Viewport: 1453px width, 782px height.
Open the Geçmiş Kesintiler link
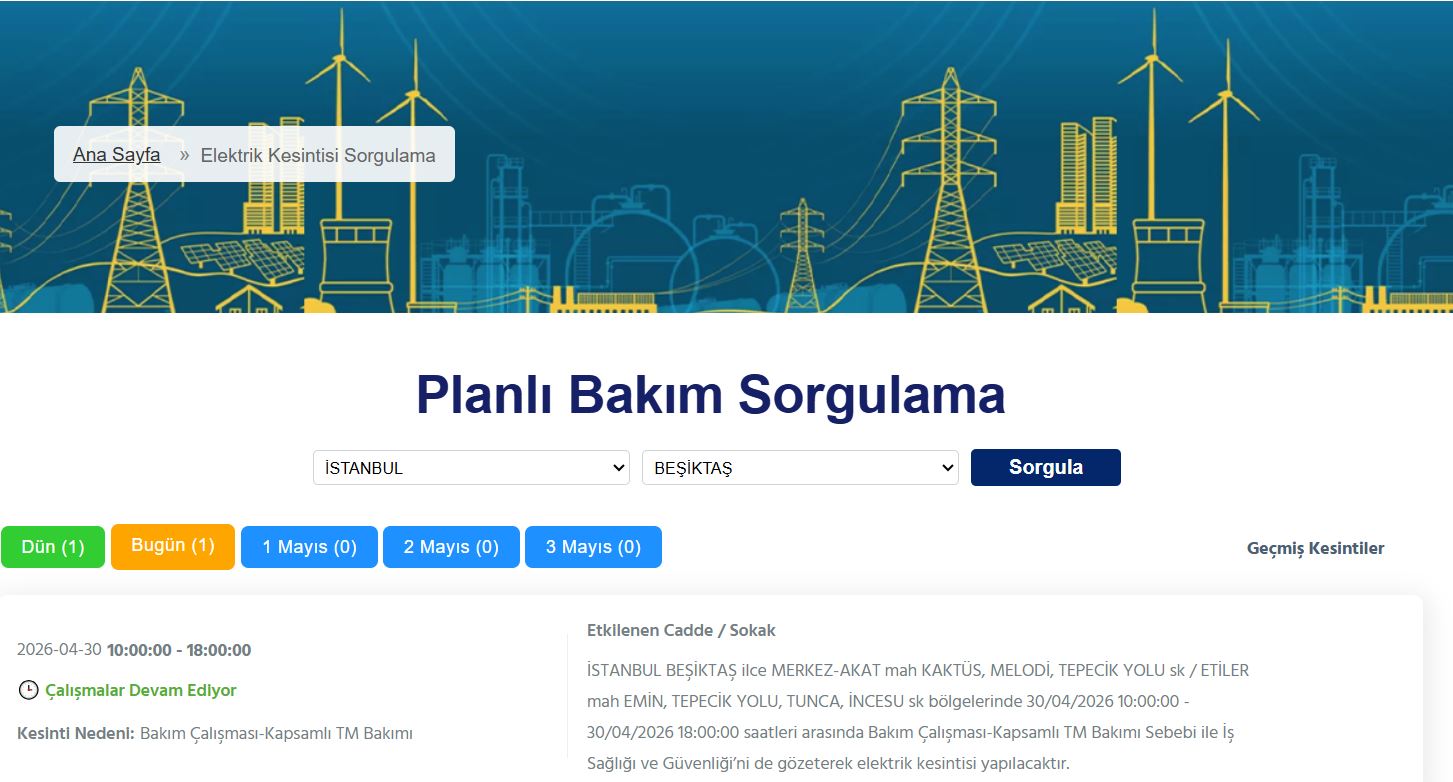(1315, 548)
